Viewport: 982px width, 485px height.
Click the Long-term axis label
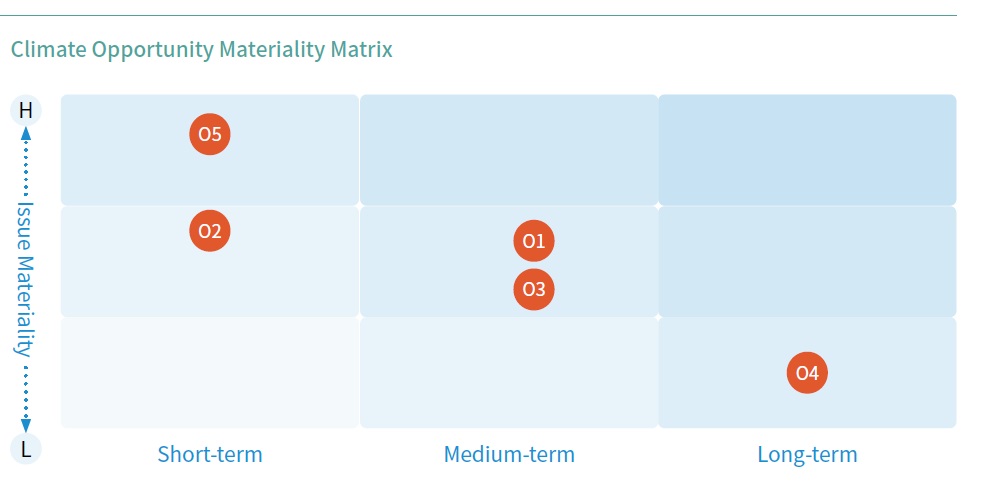pos(807,454)
